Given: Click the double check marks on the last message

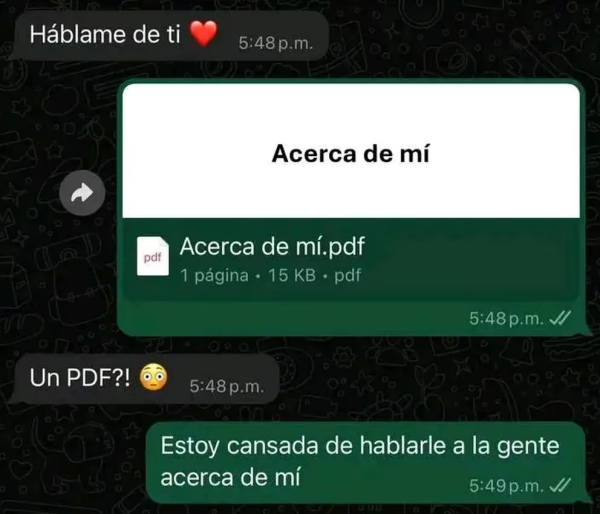Looking at the screenshot, I should click(x=560, y=486).
